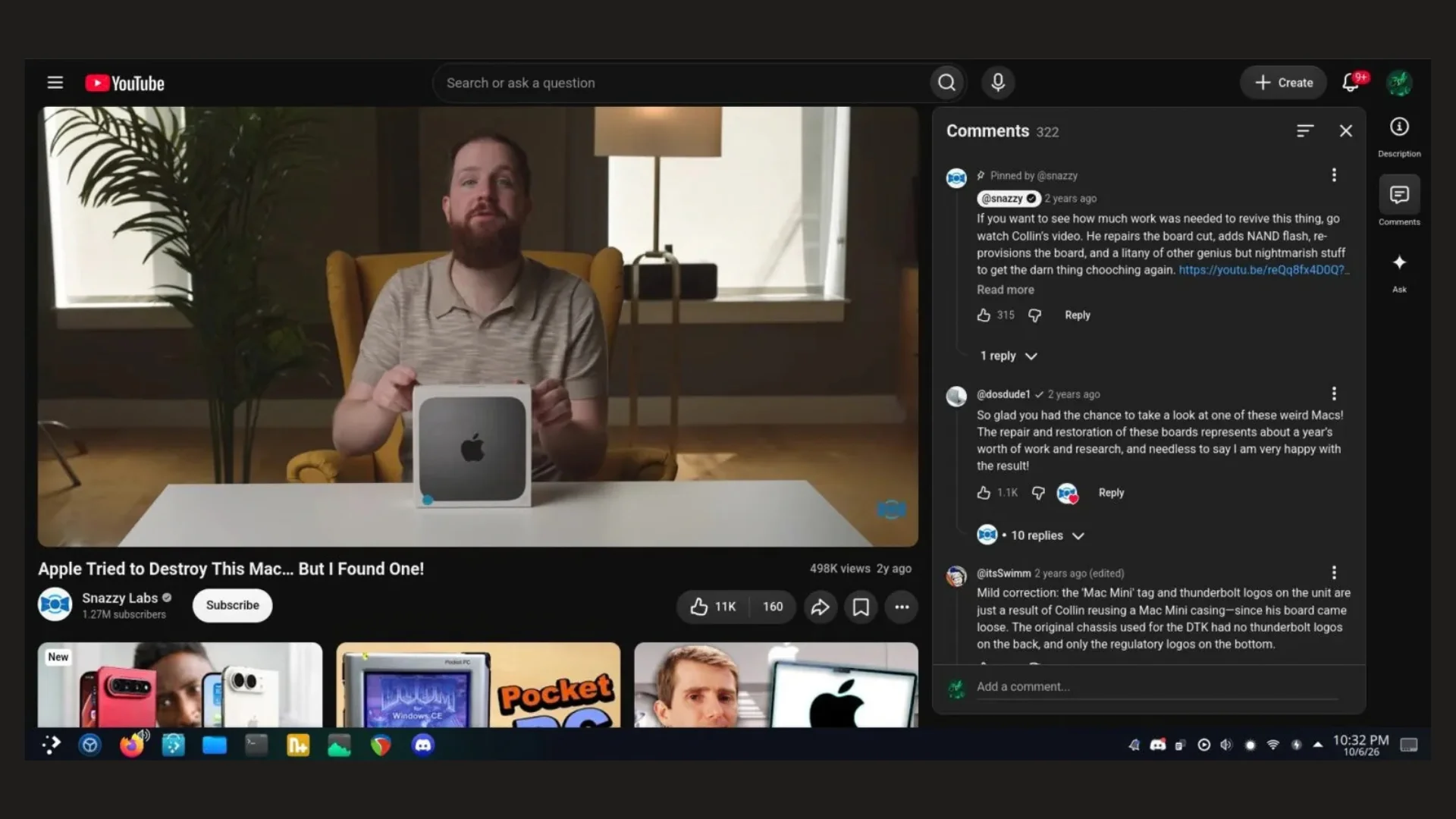Launch Firefox from the taskbar
Viewport: 1456px width, 819px height.
[133, 745]
